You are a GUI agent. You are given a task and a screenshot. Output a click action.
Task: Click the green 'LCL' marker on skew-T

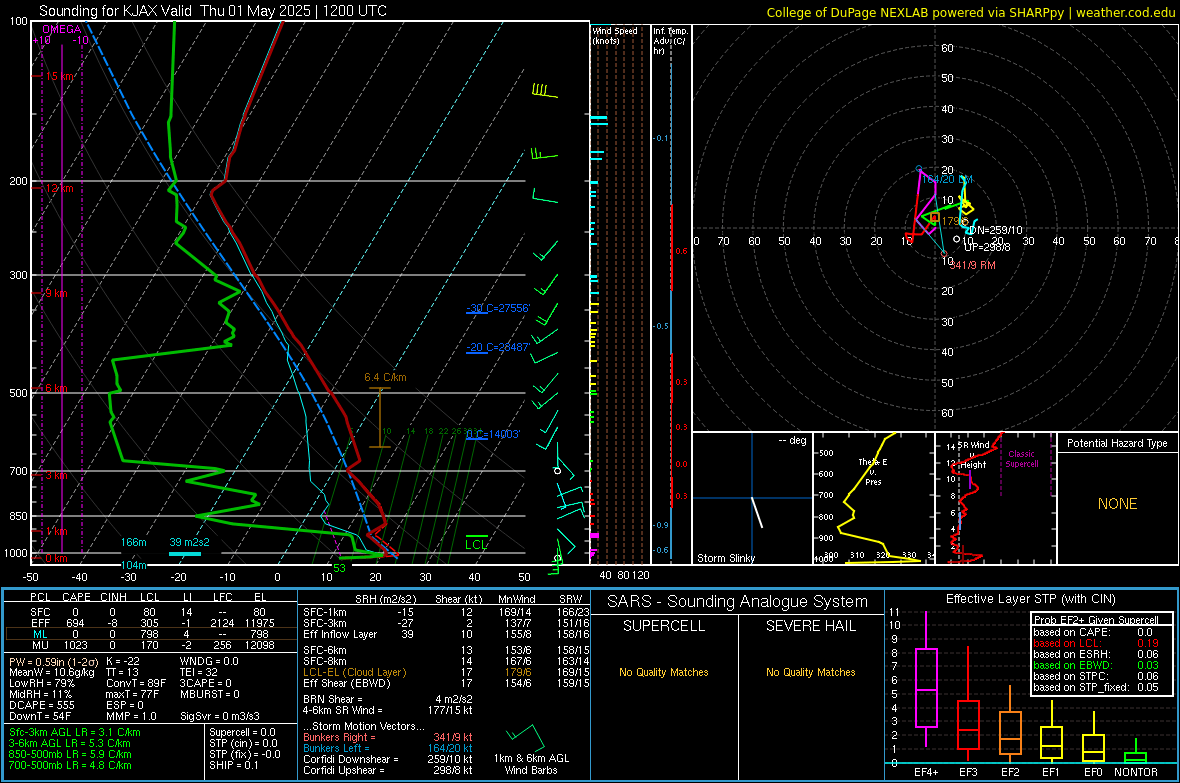pyautogui.click(x=476, y=544)
